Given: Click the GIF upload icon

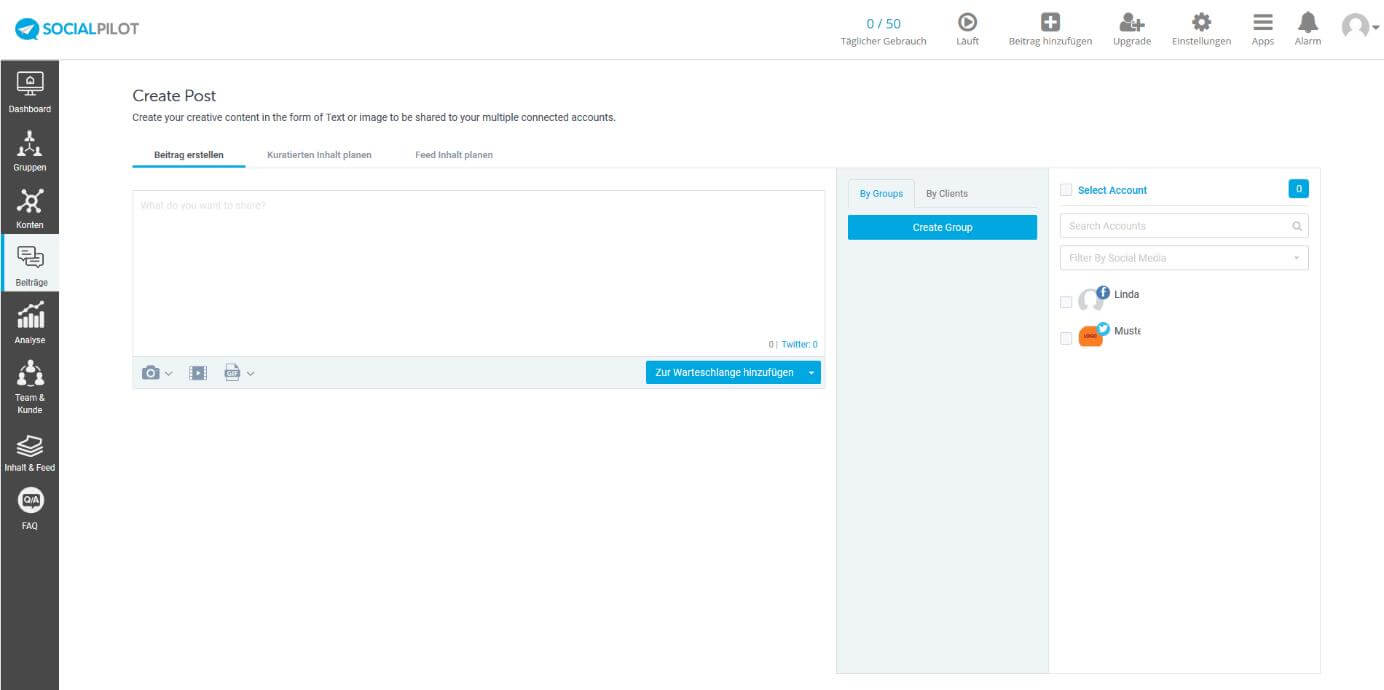Looking at the screenshot, I should tap(233, 373).
